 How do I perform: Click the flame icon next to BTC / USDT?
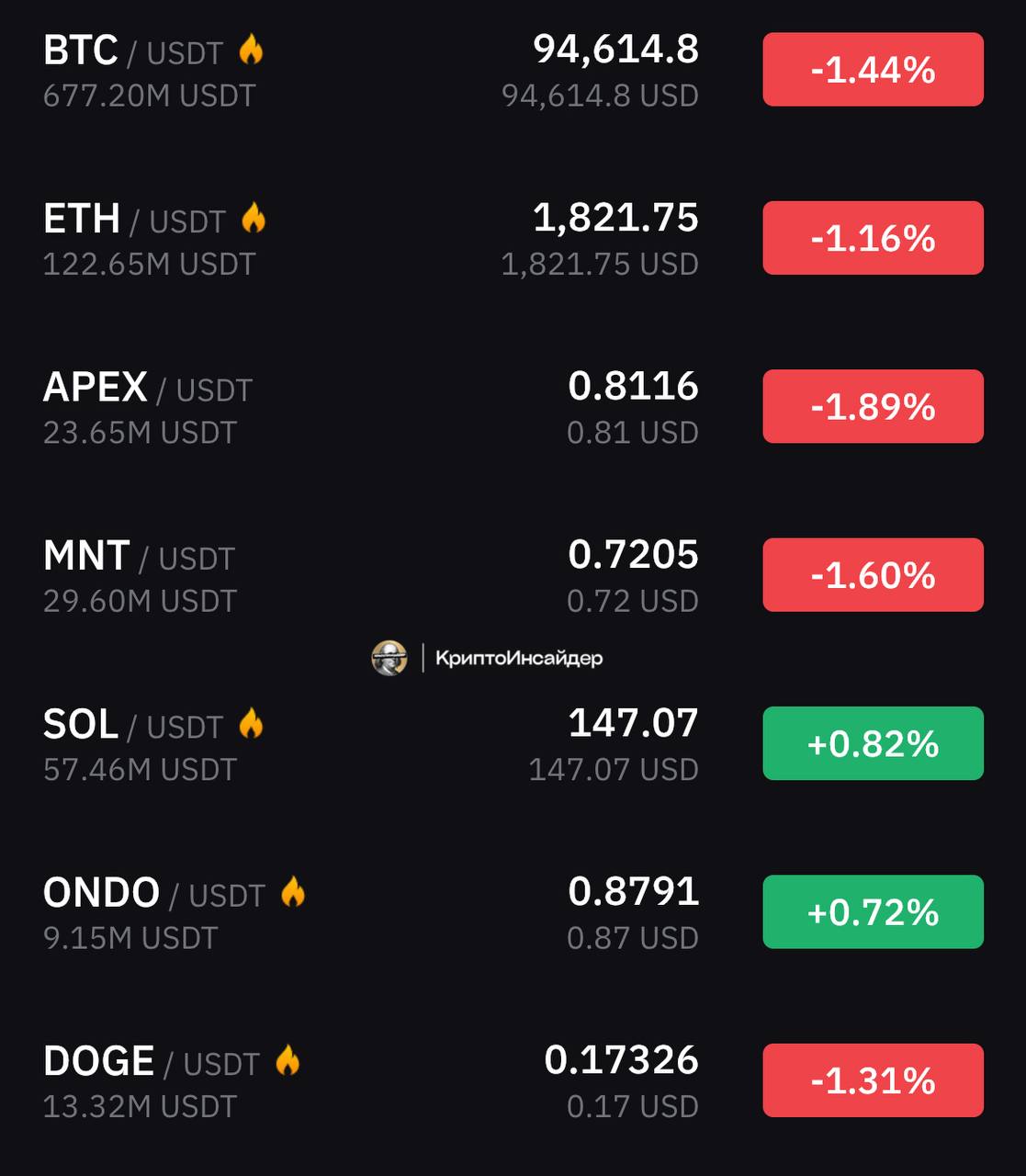[x=251, y=50]
